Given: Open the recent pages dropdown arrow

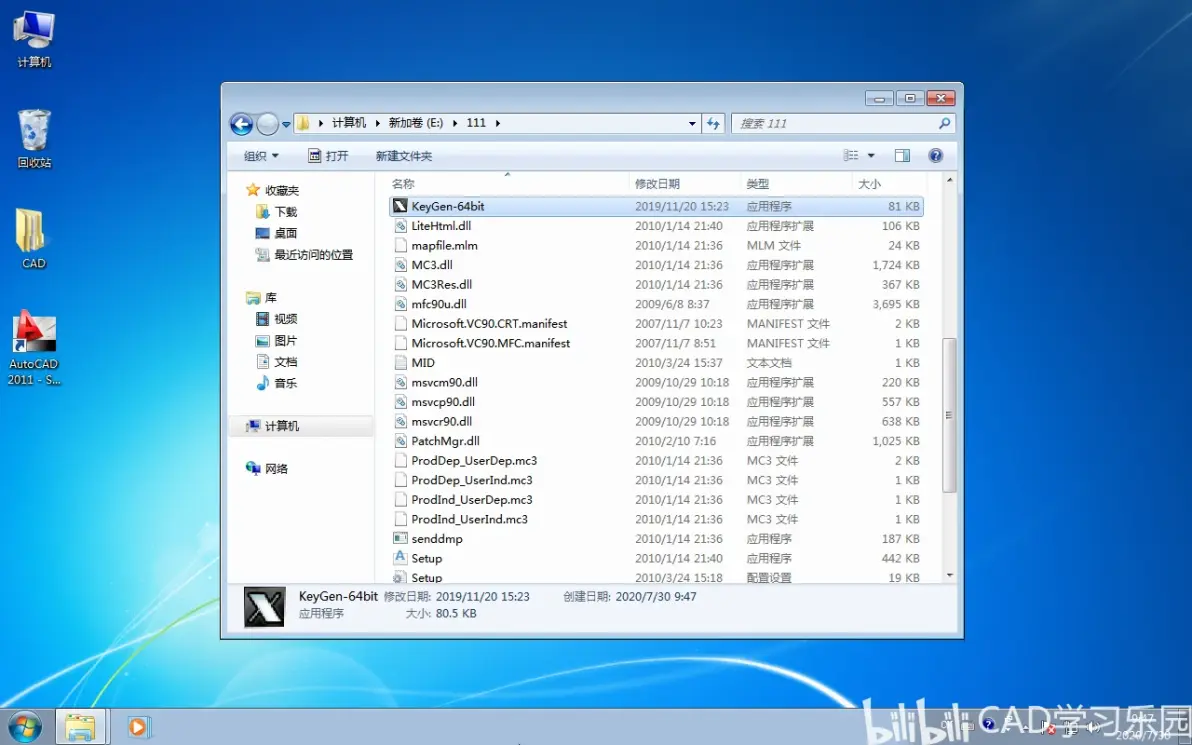Looking at the screenshot, I should pyautogui.click(x=286, y=124).
